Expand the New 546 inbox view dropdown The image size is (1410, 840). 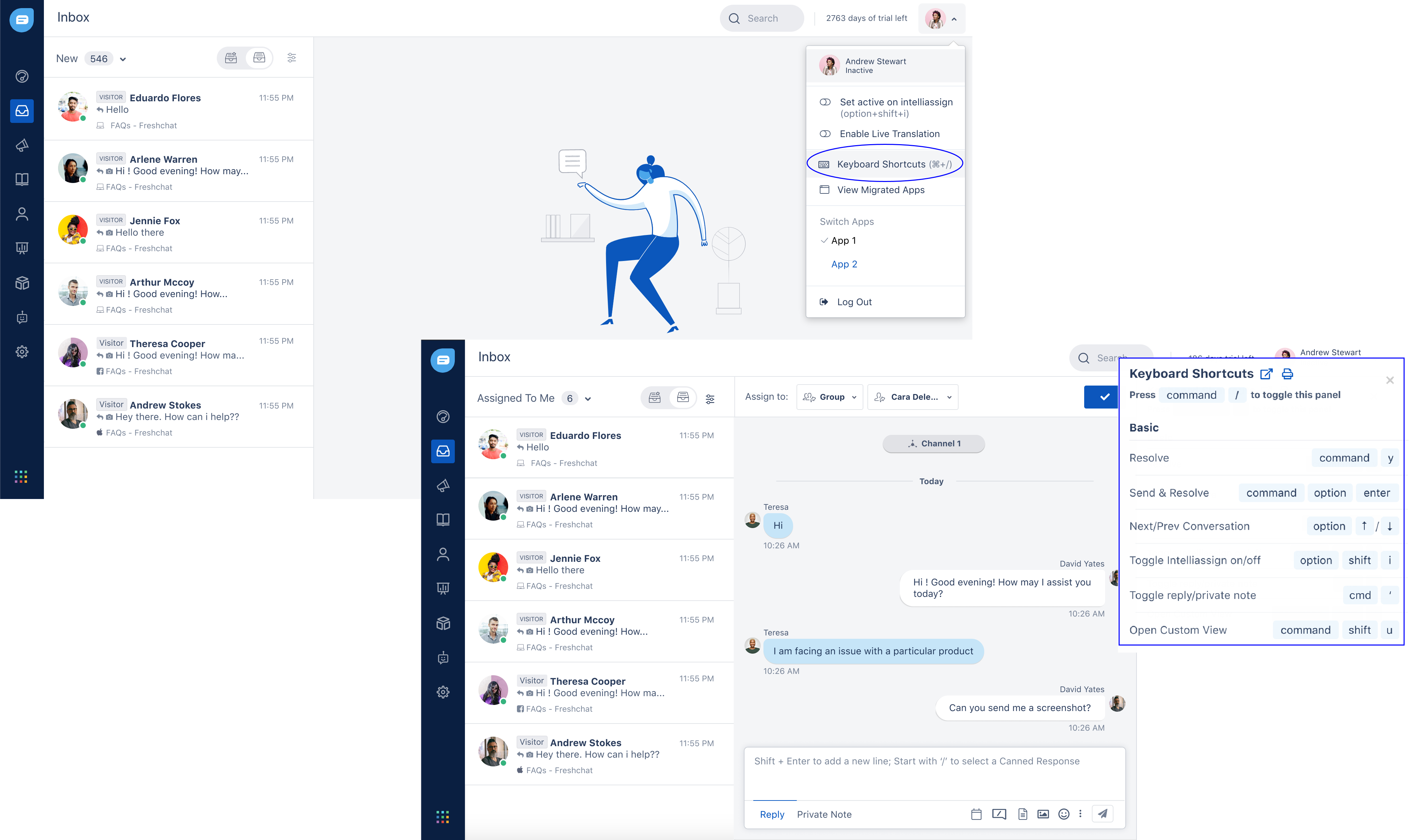tap(123, 59)
